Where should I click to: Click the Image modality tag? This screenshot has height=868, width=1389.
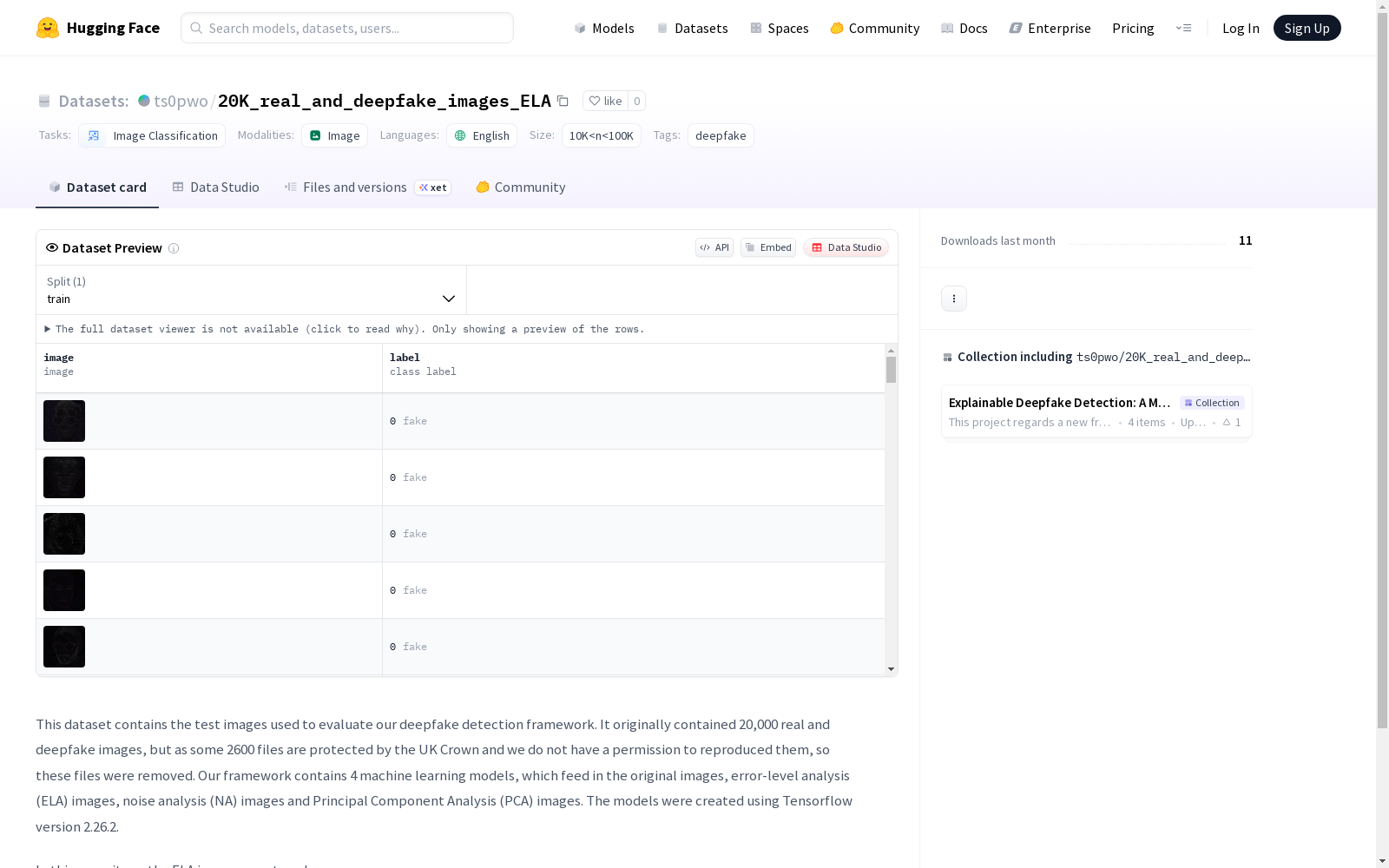334,135
